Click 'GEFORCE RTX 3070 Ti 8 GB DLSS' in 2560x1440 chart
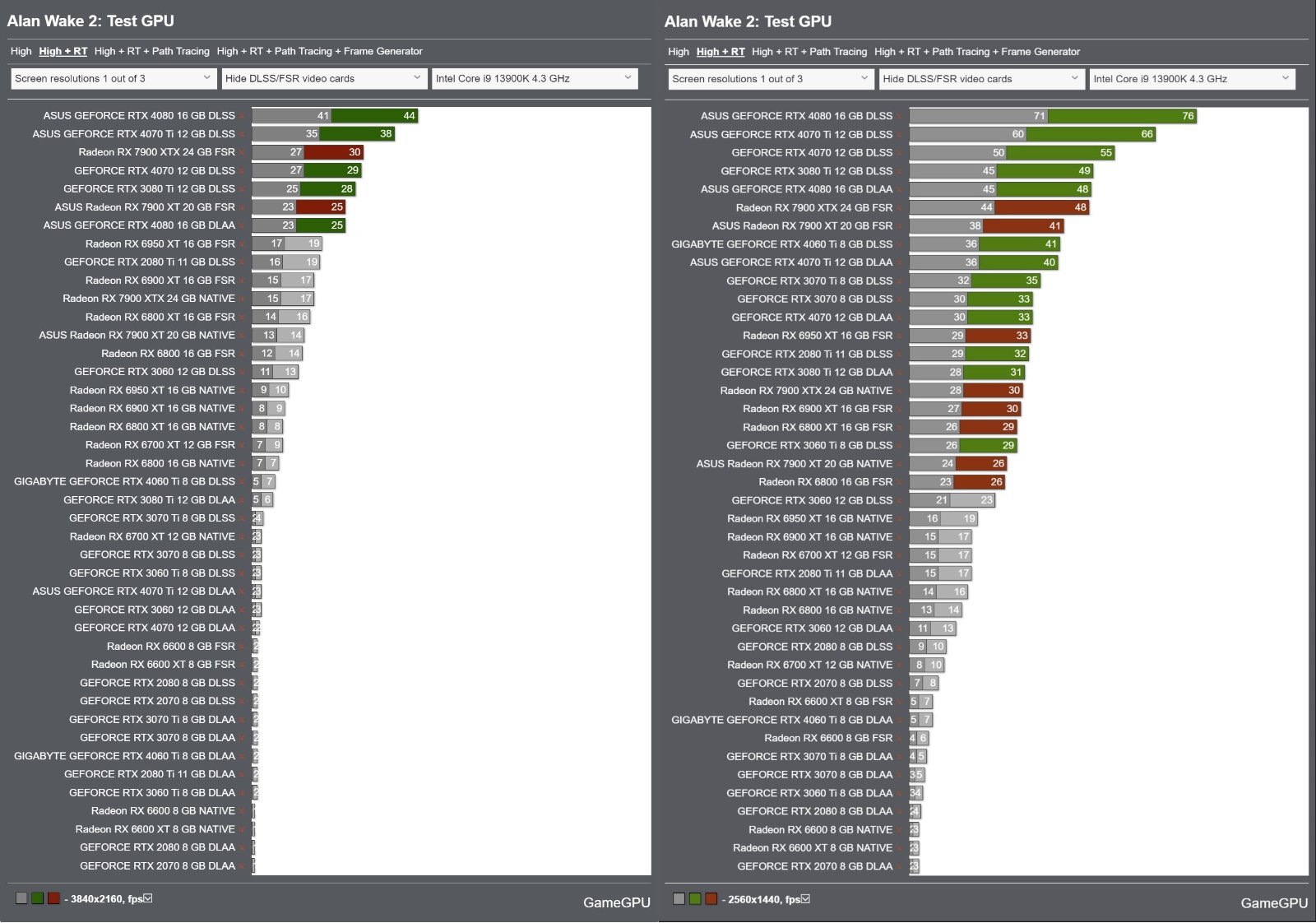 pyautogui.click(x=809, y=281)
